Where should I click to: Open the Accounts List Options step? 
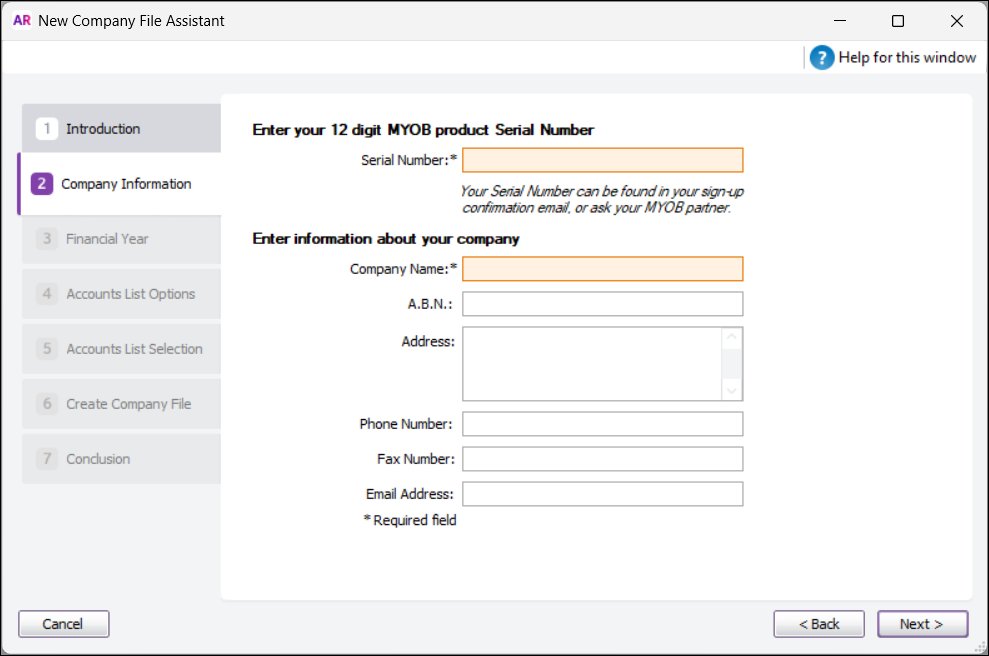tap(120, 294)
